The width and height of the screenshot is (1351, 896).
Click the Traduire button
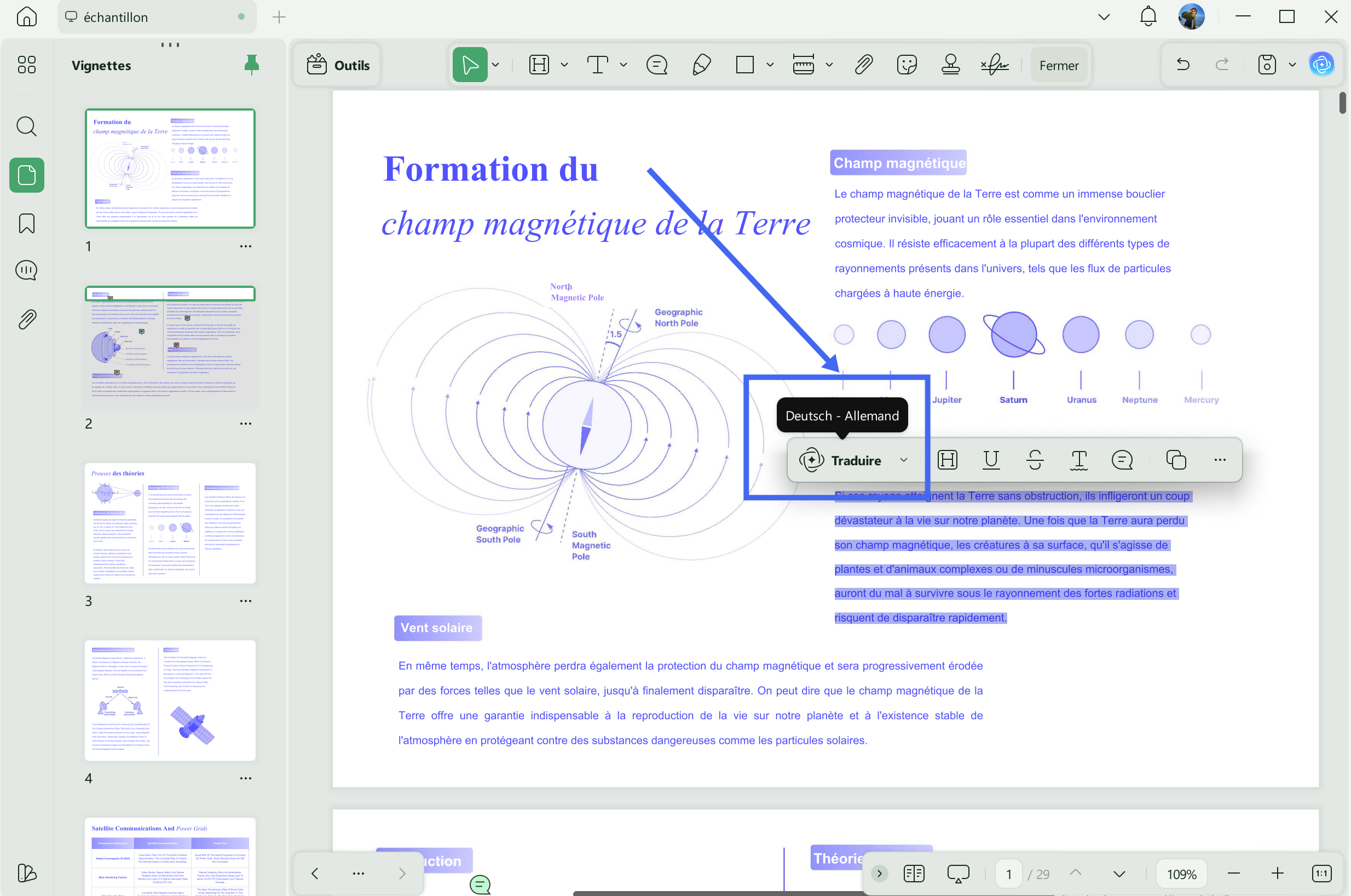click(840, 460)
